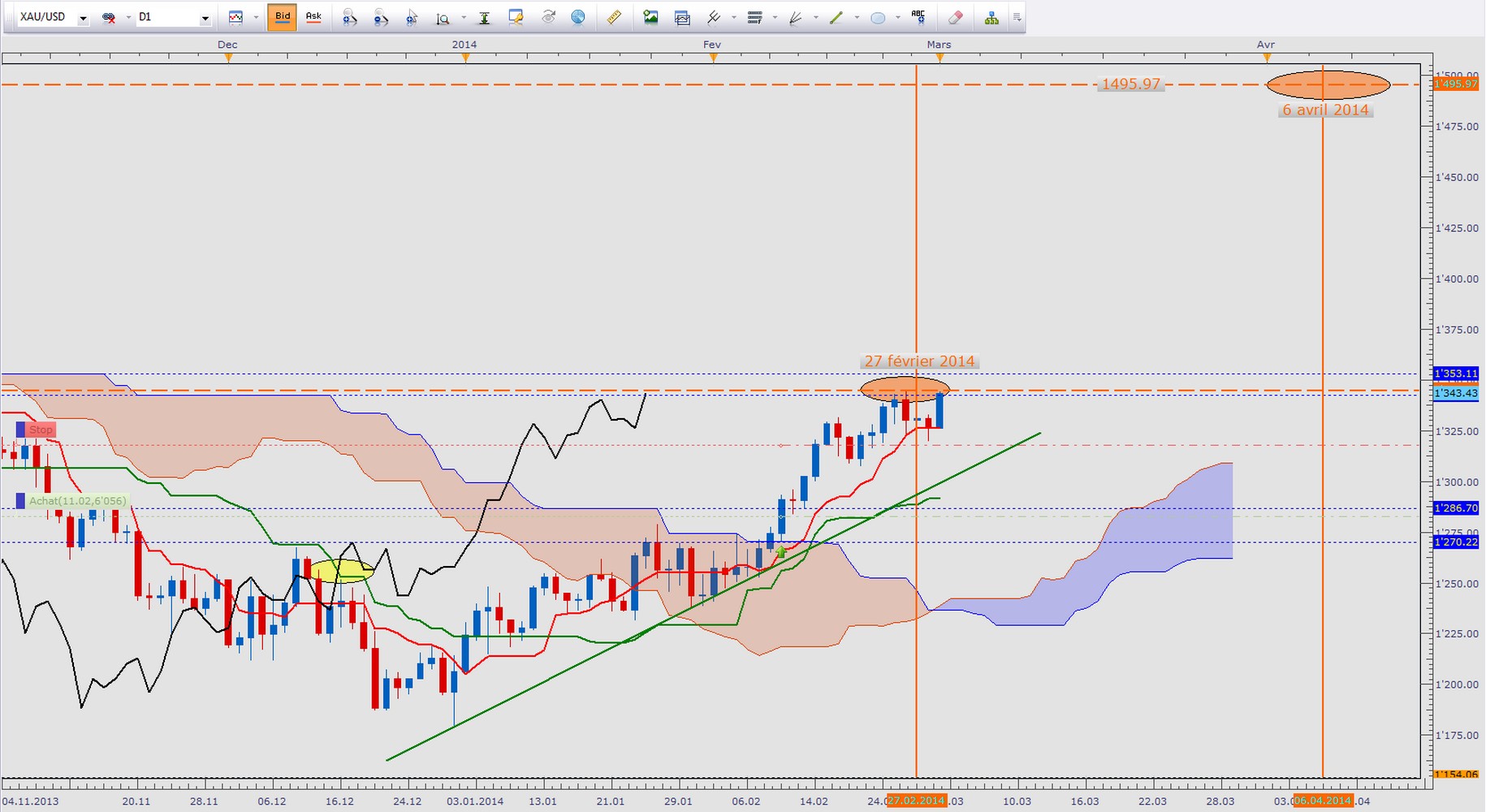The width and height of the screenshot is (1486, 812).
Task: Click the red Stop order label
Action: click(41, 430)
